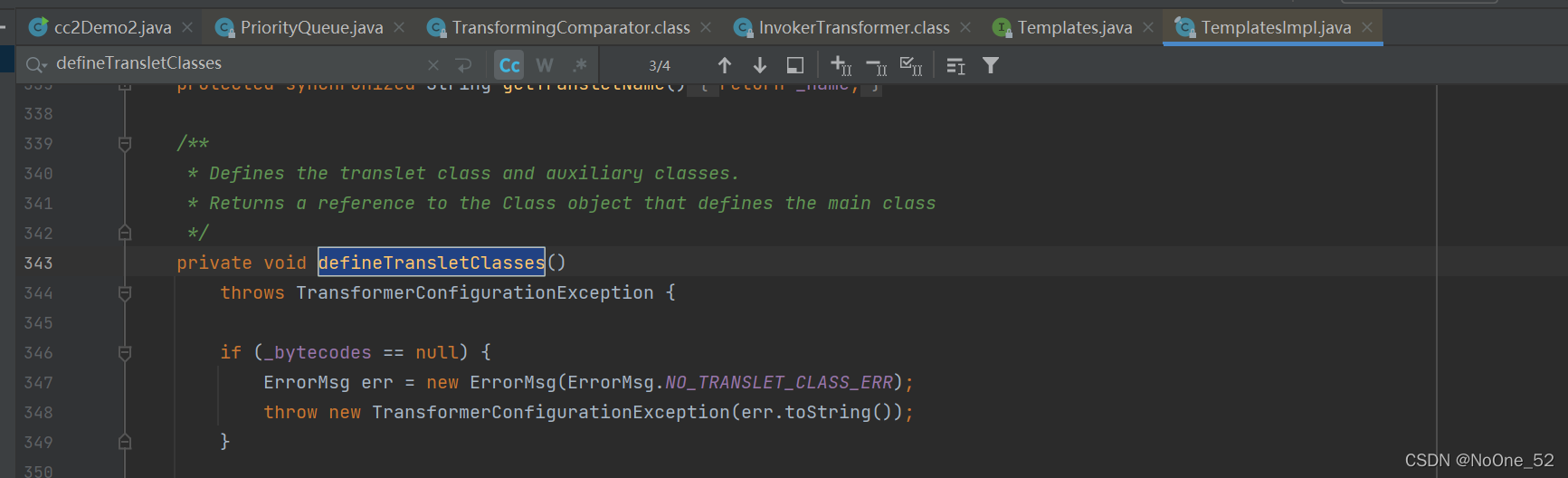Open the search history magnifier dropdown
This screenshot has height=478, width=1568.
(x=36, y=64)
